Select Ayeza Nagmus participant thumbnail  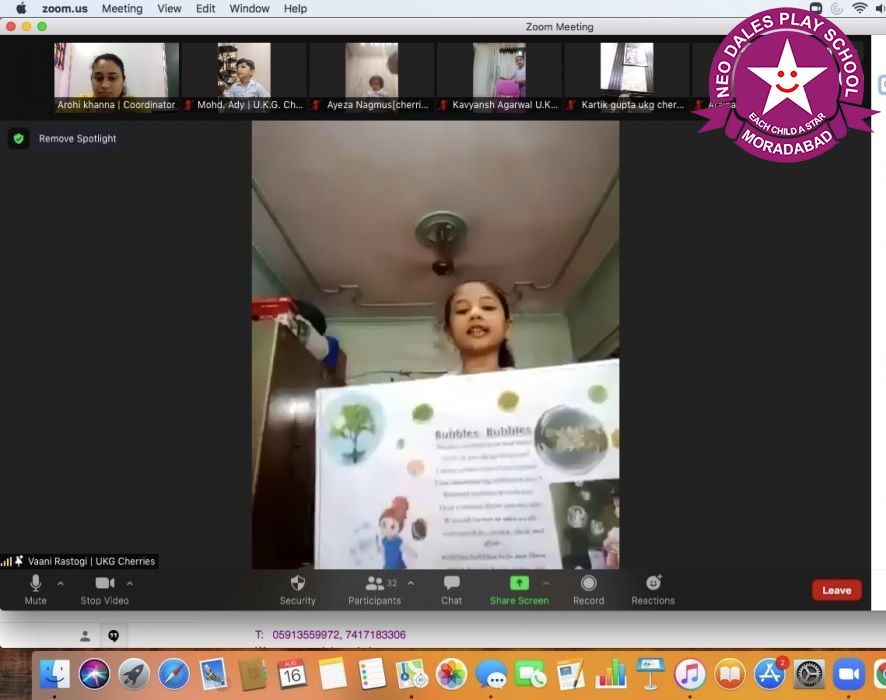coord(372,77)
